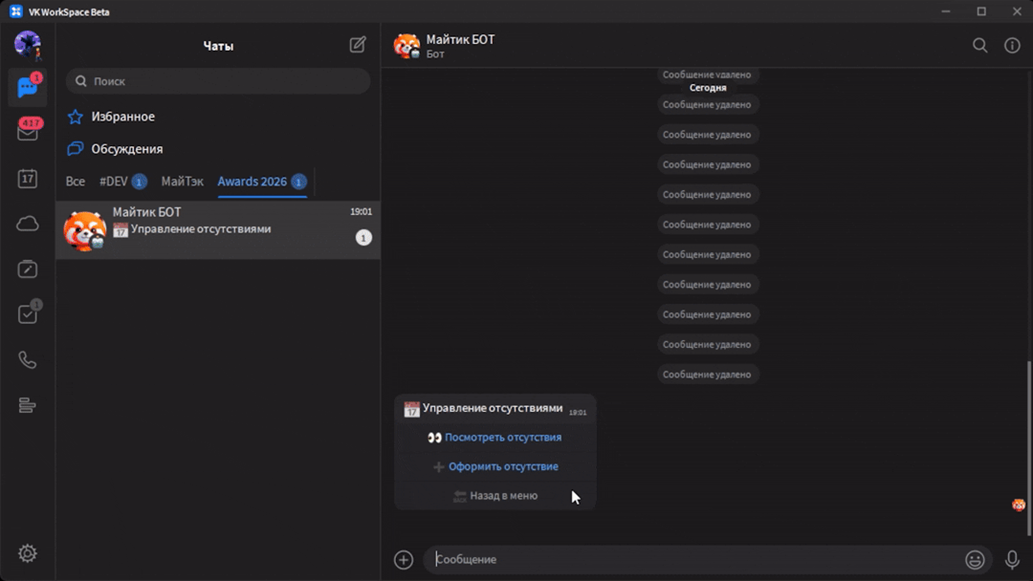The width and height of the screenshot is (1033, 581).
Task: Open the emoji picker
Action: click(974, 560)
